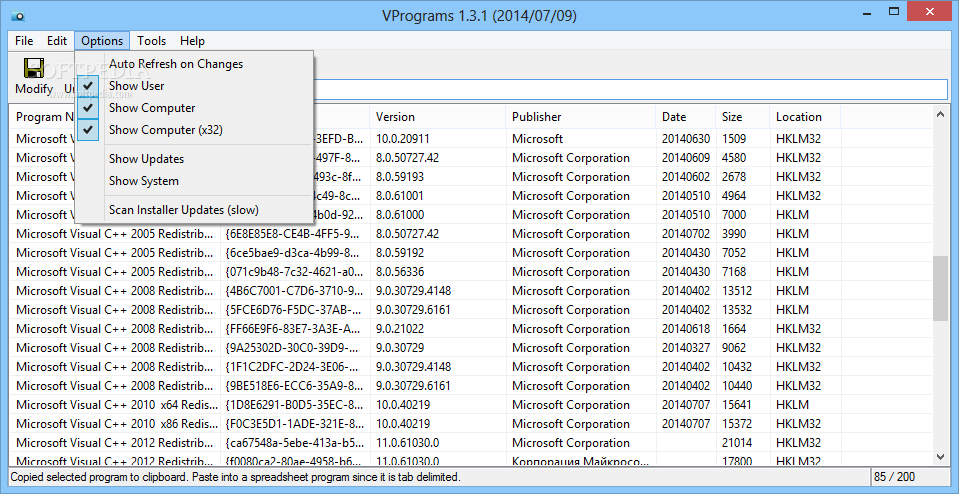Click the search filter input field

pos(631,90)
